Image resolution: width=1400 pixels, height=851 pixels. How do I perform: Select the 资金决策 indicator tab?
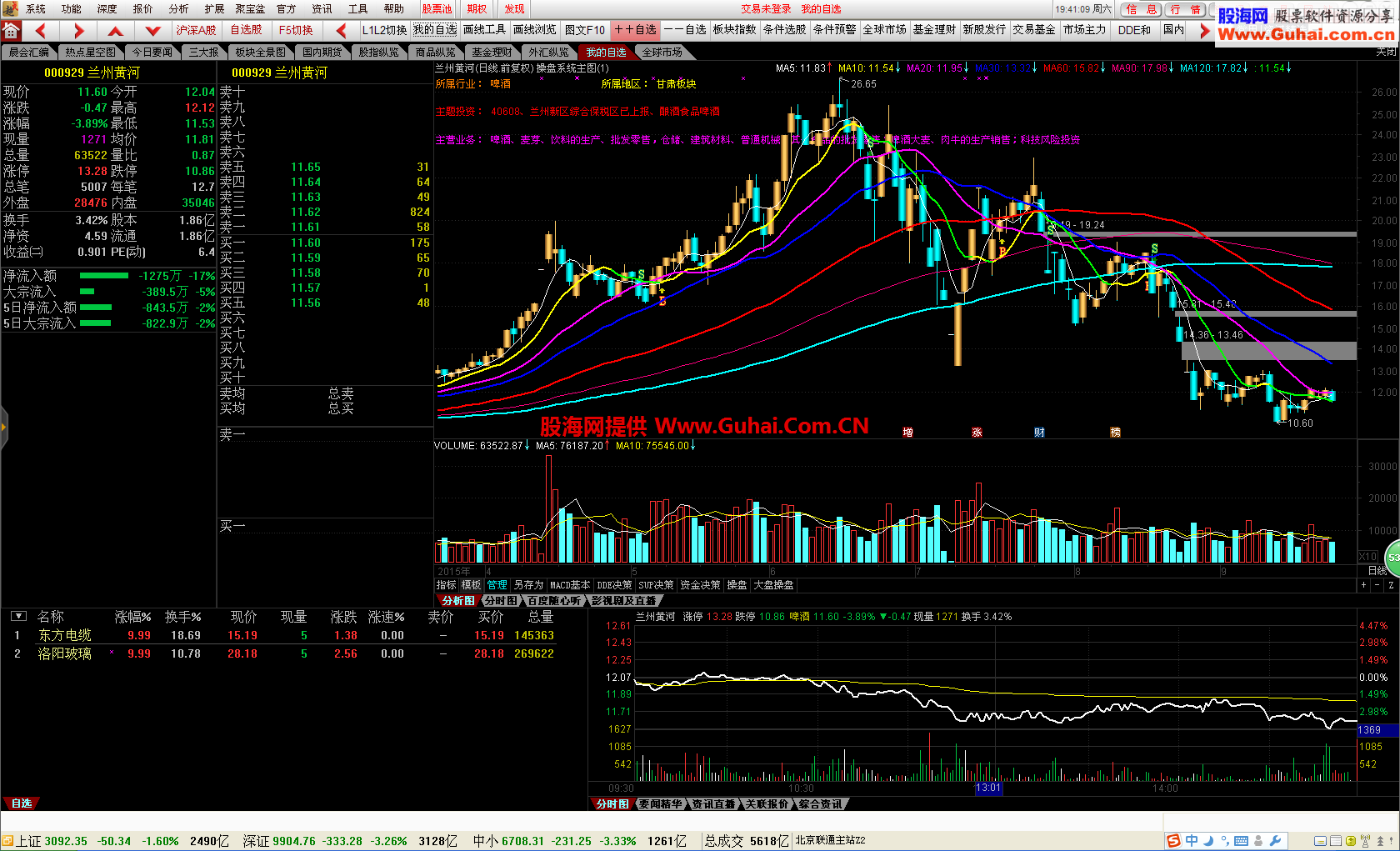[x=700, y=585]
